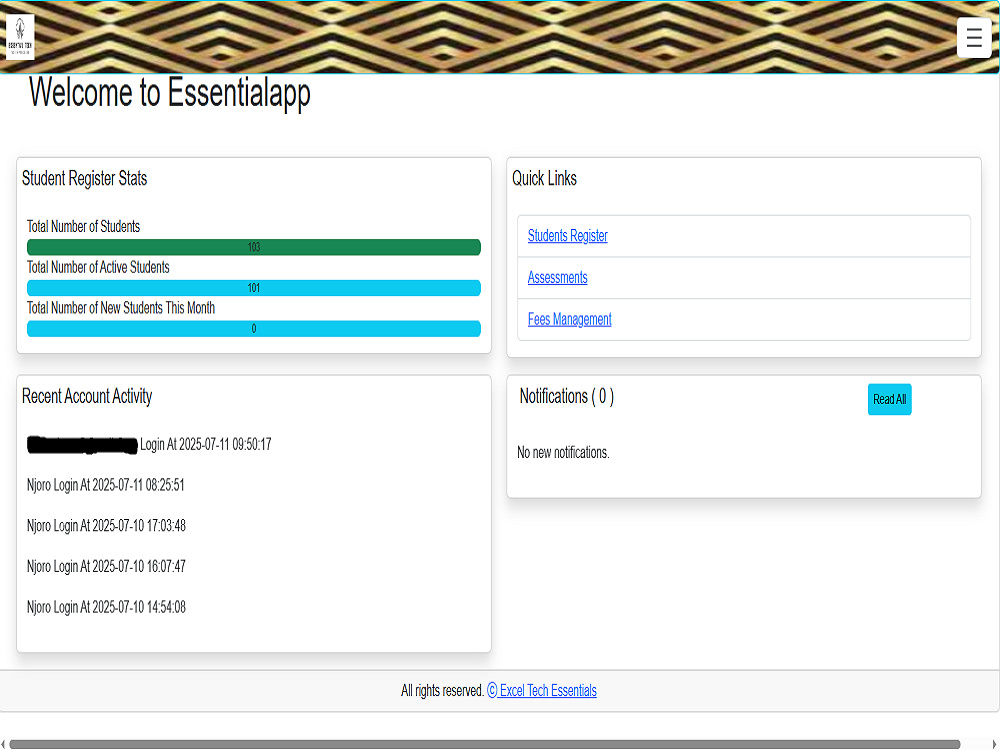Click the horizontal scrollbar at the bottom of the page
The image size is (1000, 750).
click(485, 744)
